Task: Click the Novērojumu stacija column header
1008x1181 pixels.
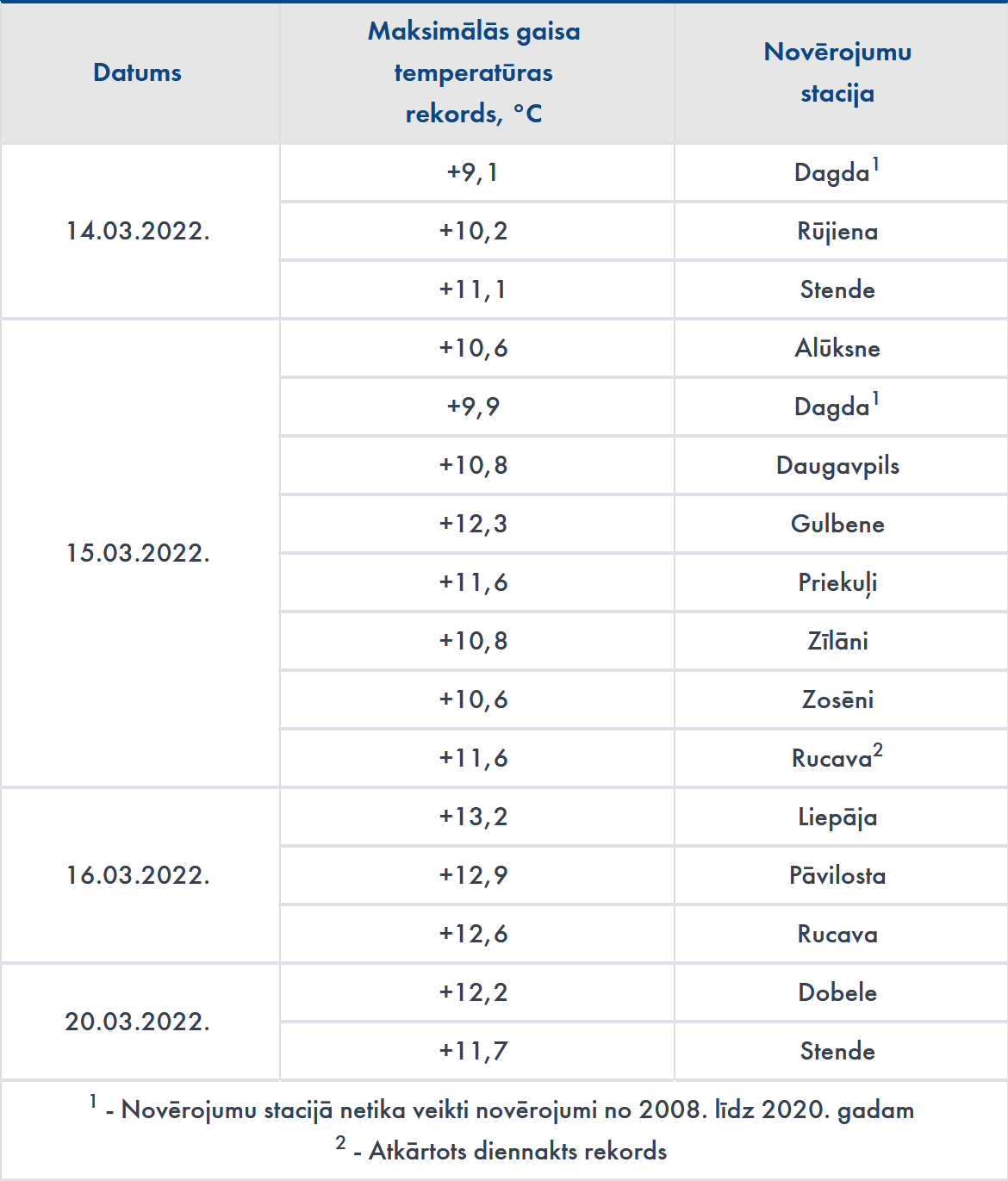Action: 837,72
